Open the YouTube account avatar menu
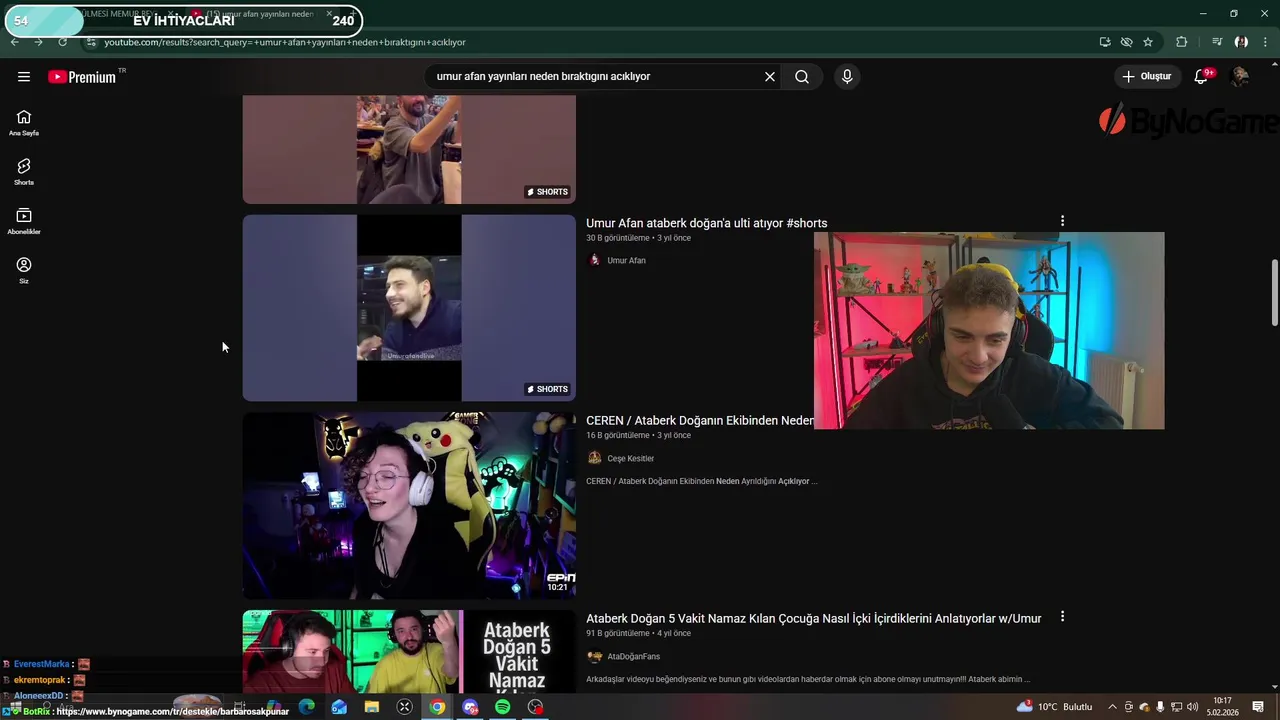 coord(1240,76)
